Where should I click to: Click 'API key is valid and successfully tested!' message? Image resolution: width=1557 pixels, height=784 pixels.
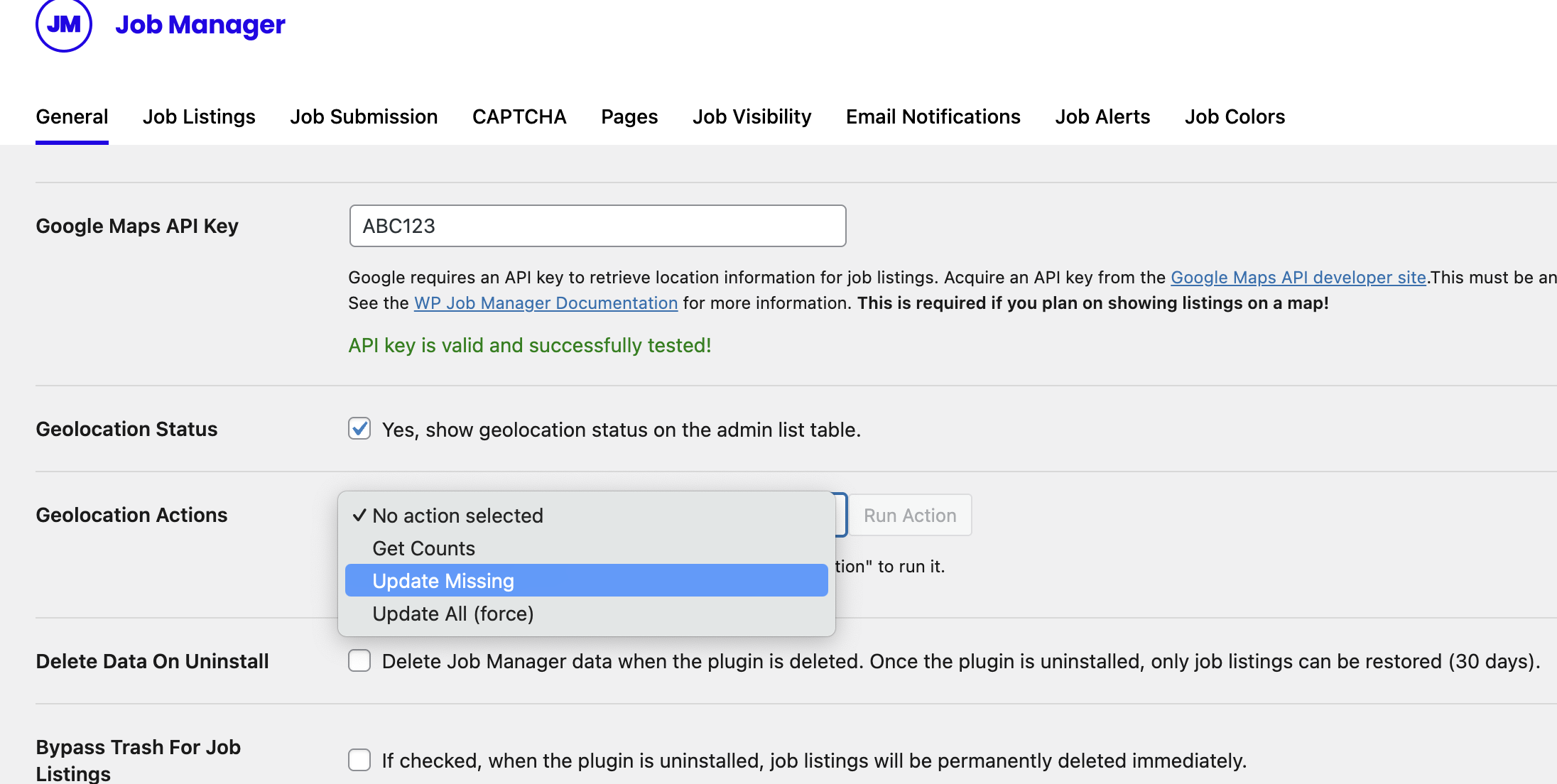529,345
